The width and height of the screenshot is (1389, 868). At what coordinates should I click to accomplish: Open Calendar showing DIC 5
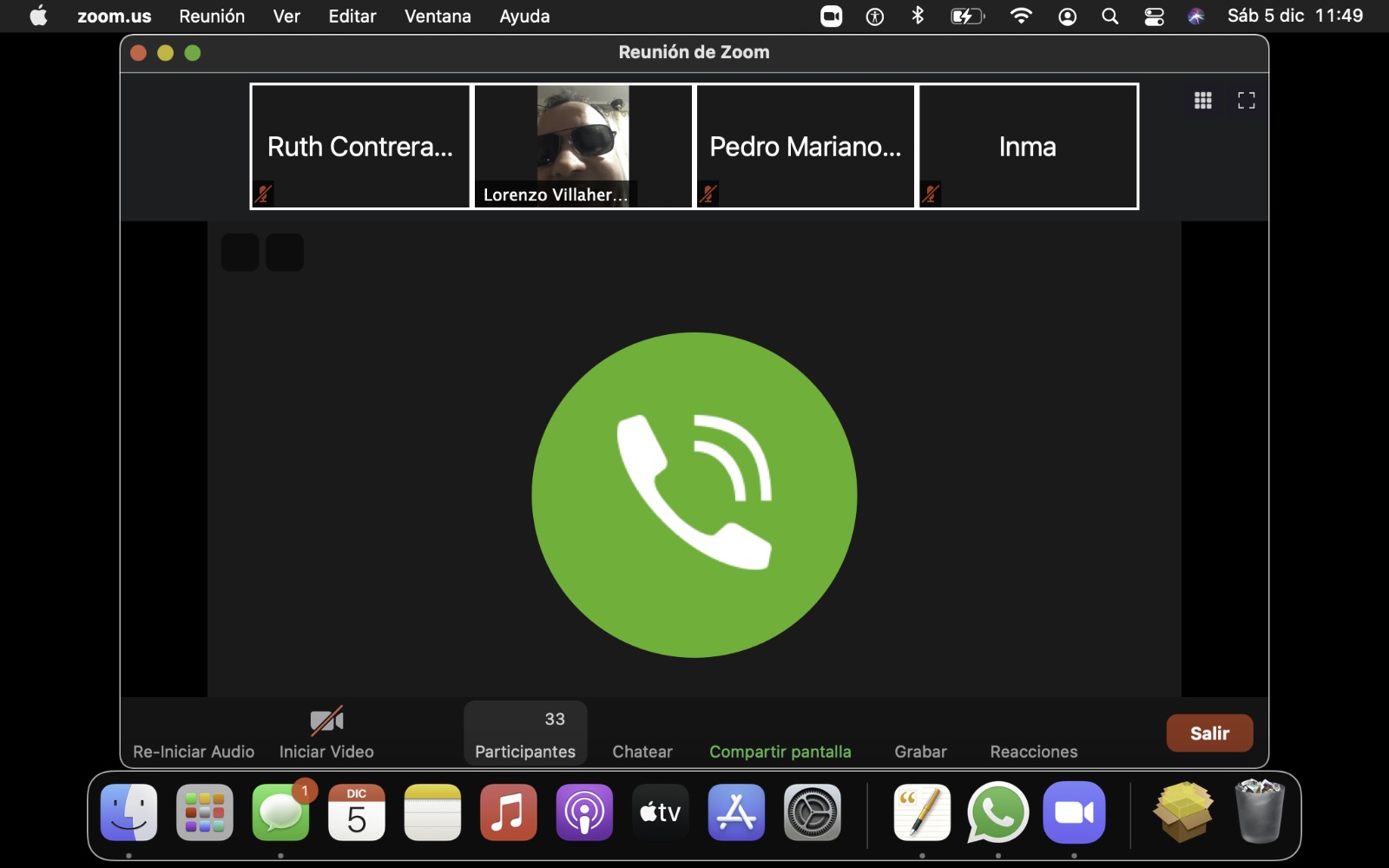coord(357,812)
